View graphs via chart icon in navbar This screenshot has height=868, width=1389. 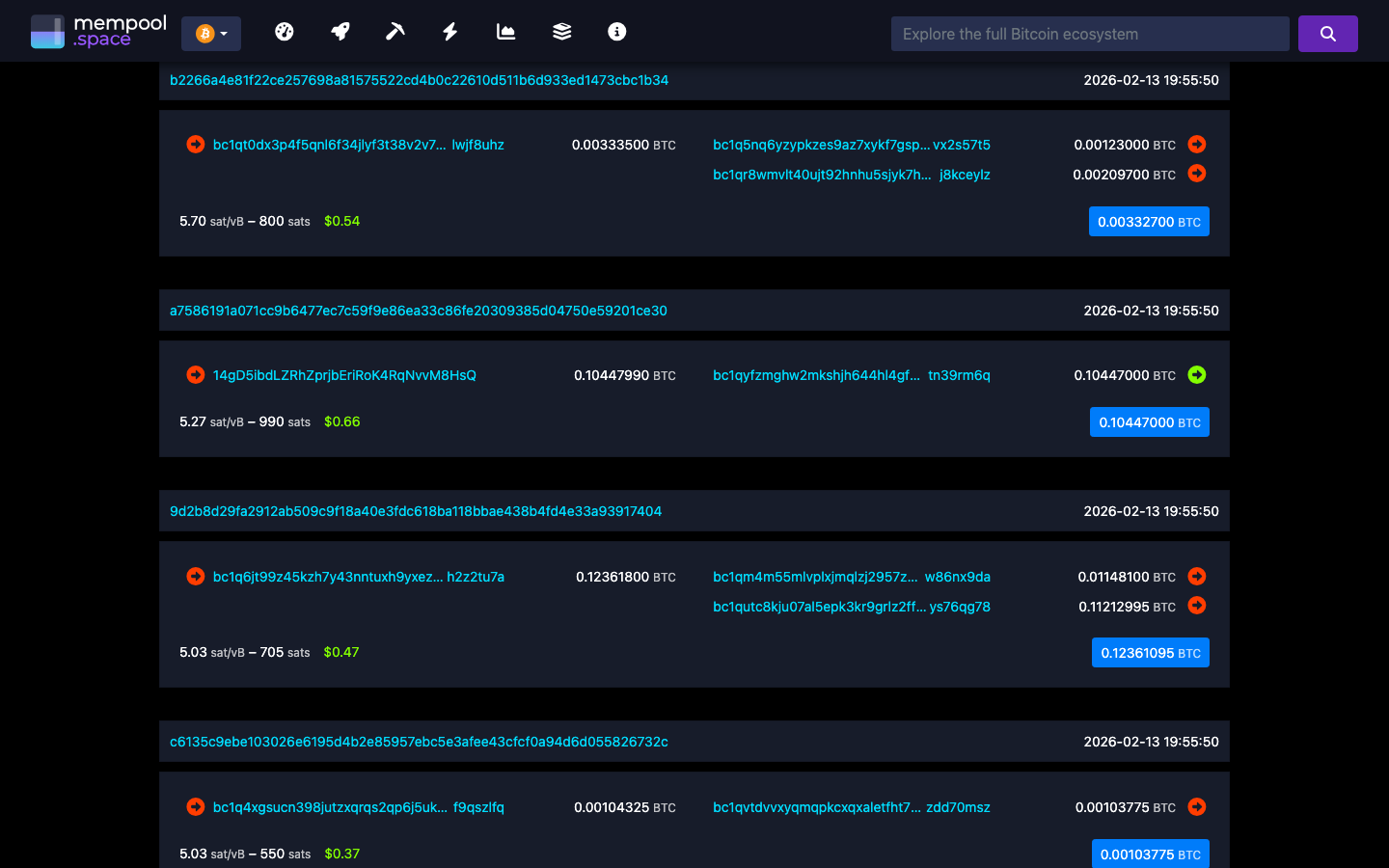505,31
